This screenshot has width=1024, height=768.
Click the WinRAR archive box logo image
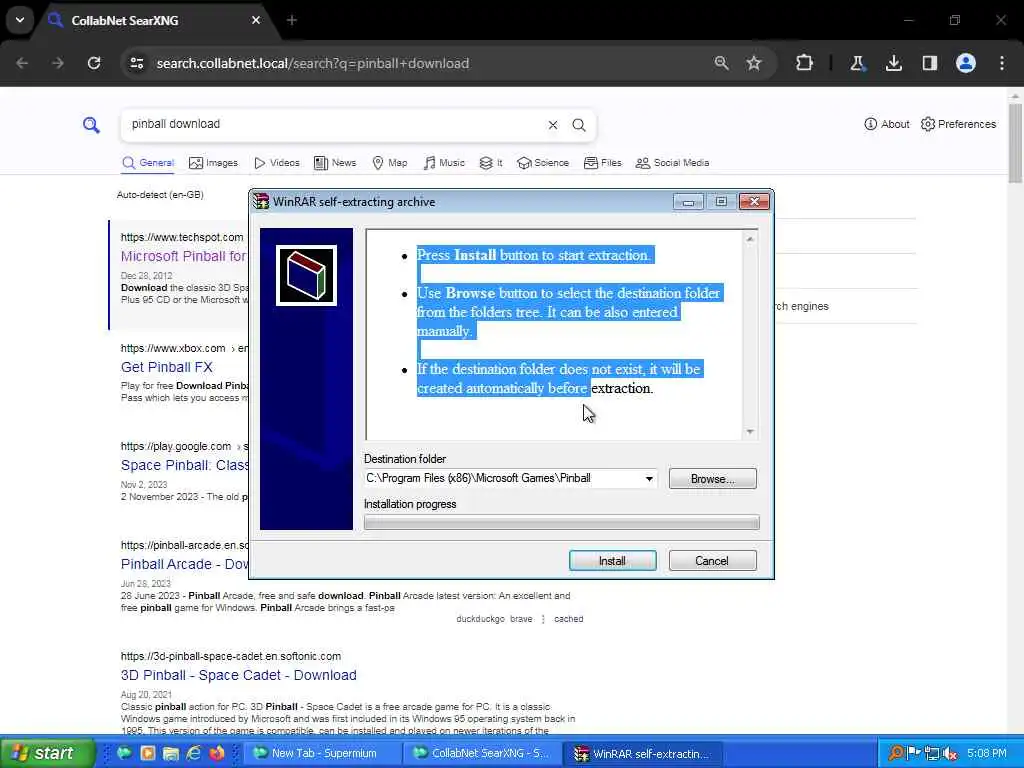(306, 276)
